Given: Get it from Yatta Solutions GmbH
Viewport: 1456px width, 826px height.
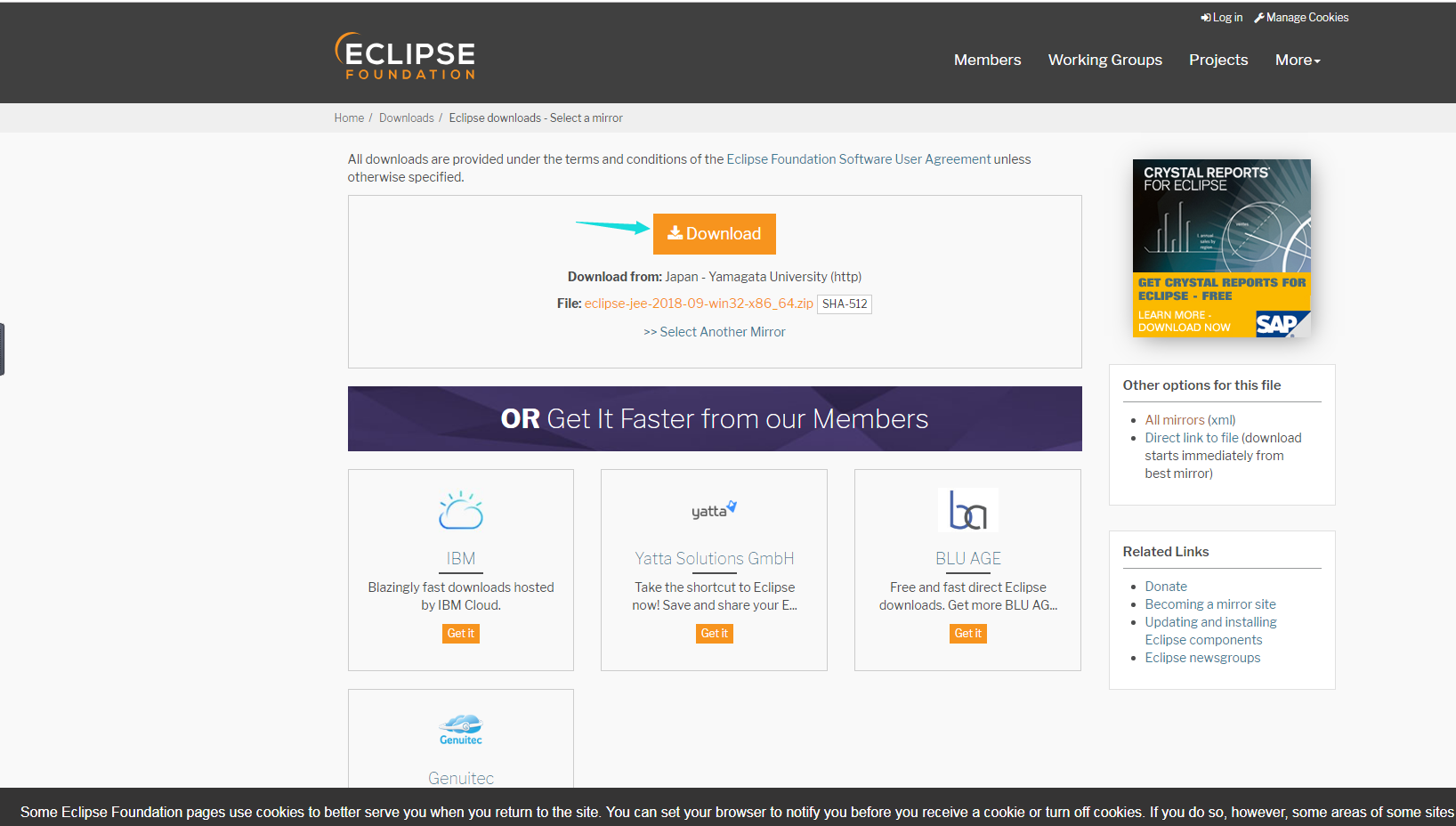Looking at the screenshot, I should pyautogui.click(x=714, y=633).
